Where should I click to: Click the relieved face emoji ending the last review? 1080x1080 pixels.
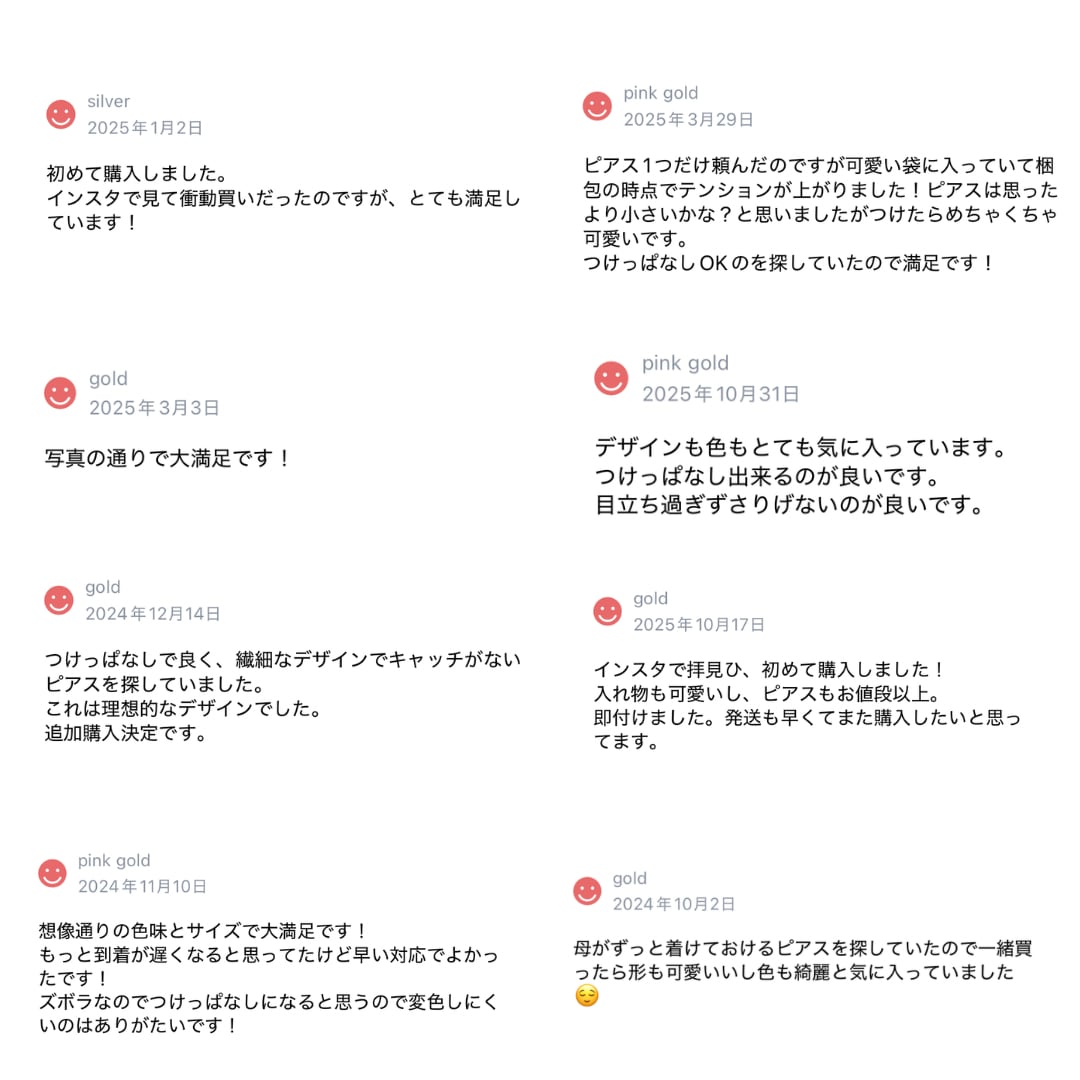(587, 996)
